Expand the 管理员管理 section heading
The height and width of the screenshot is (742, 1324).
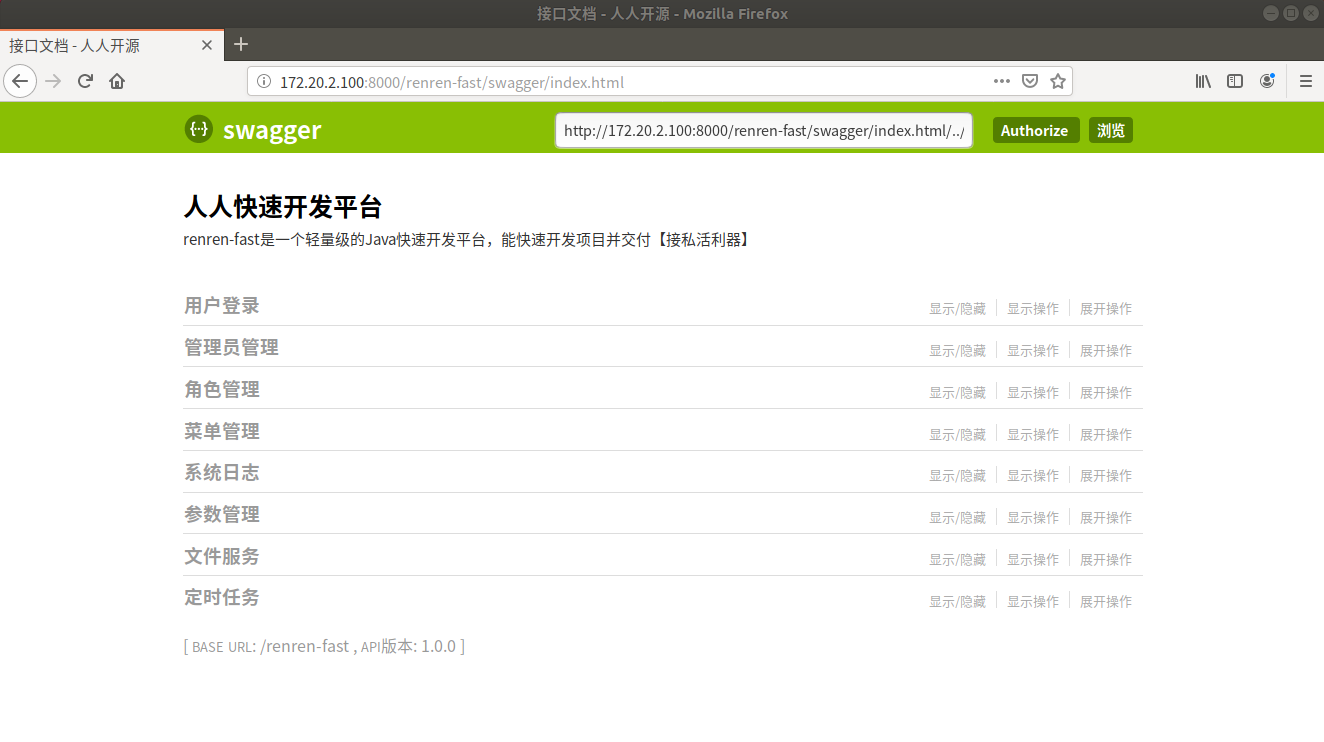[x=231, y=347]
